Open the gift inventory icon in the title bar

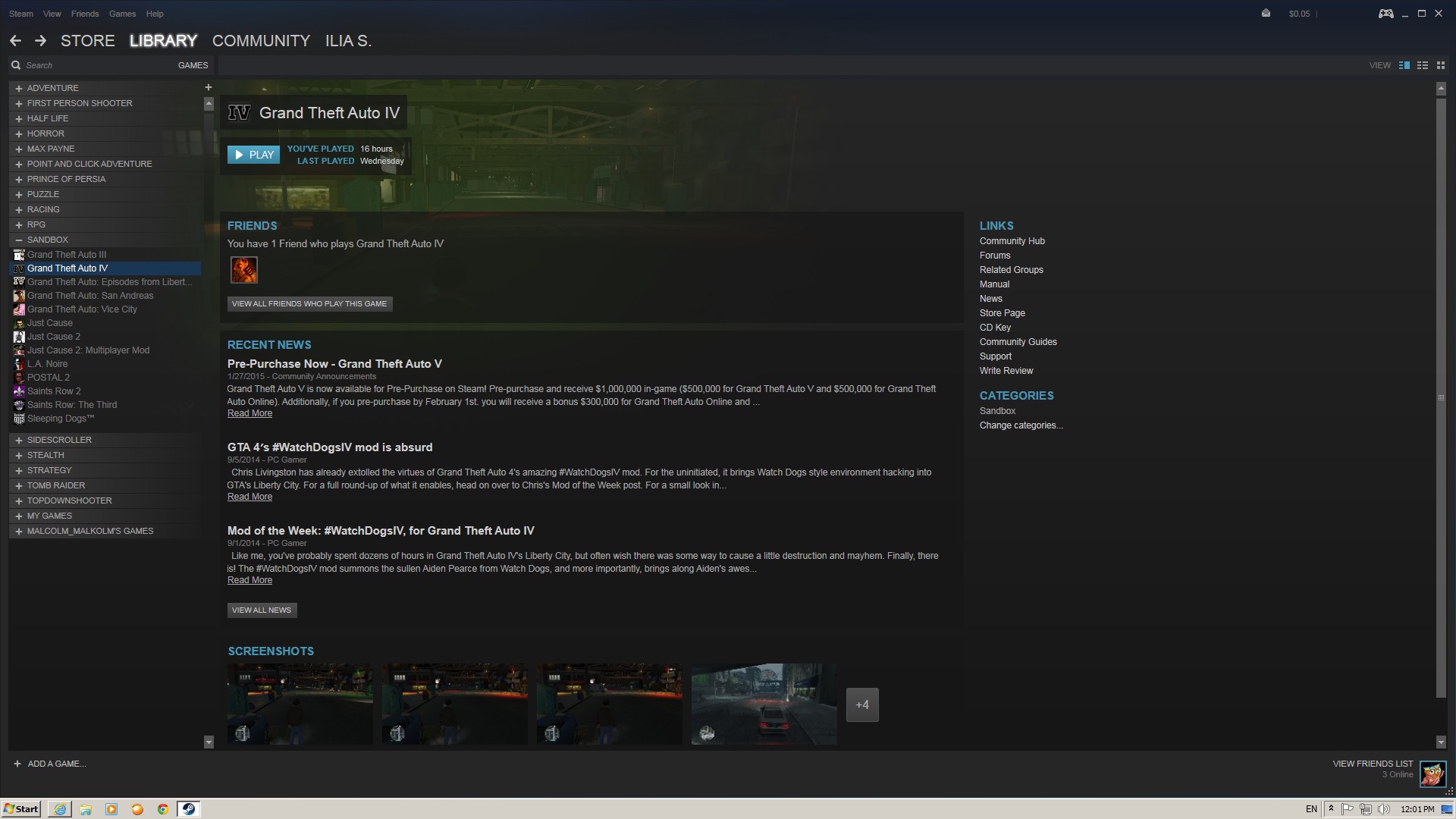tap(1265, 13)
